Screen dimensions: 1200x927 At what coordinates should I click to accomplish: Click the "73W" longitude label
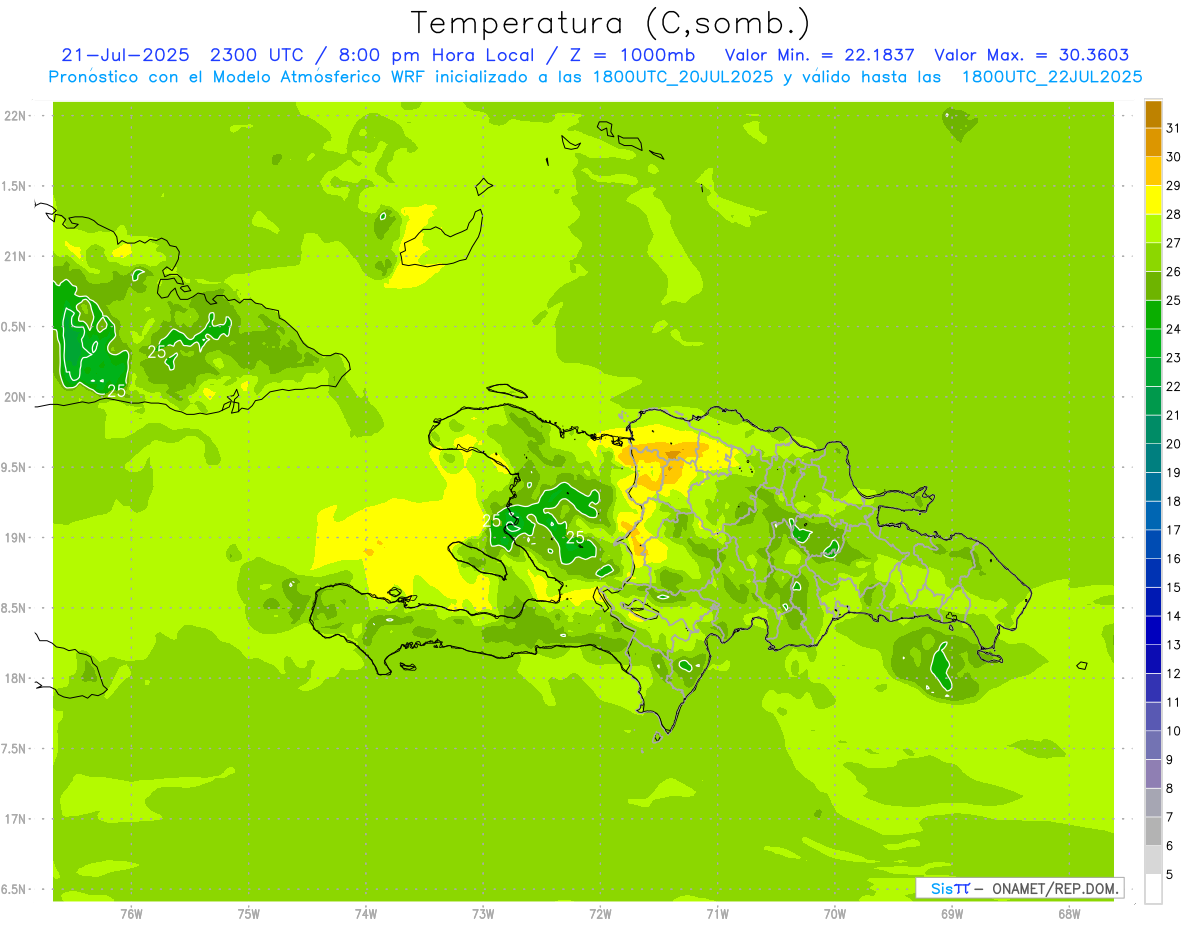[x=483, y=914]
